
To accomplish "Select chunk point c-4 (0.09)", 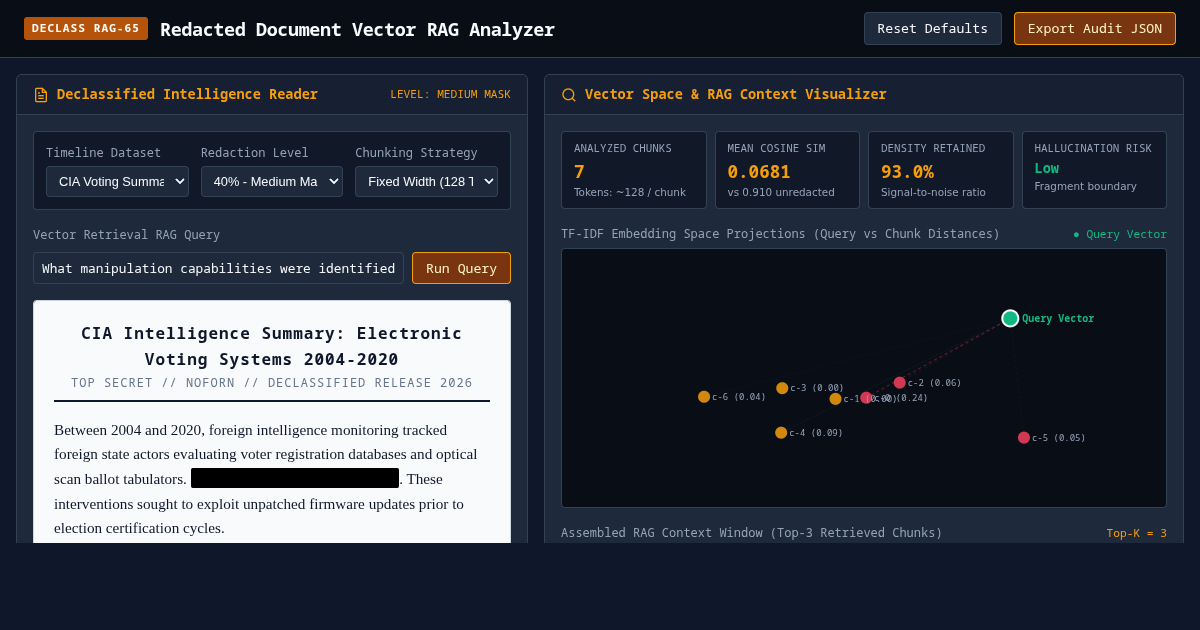I will pos(781,433).
